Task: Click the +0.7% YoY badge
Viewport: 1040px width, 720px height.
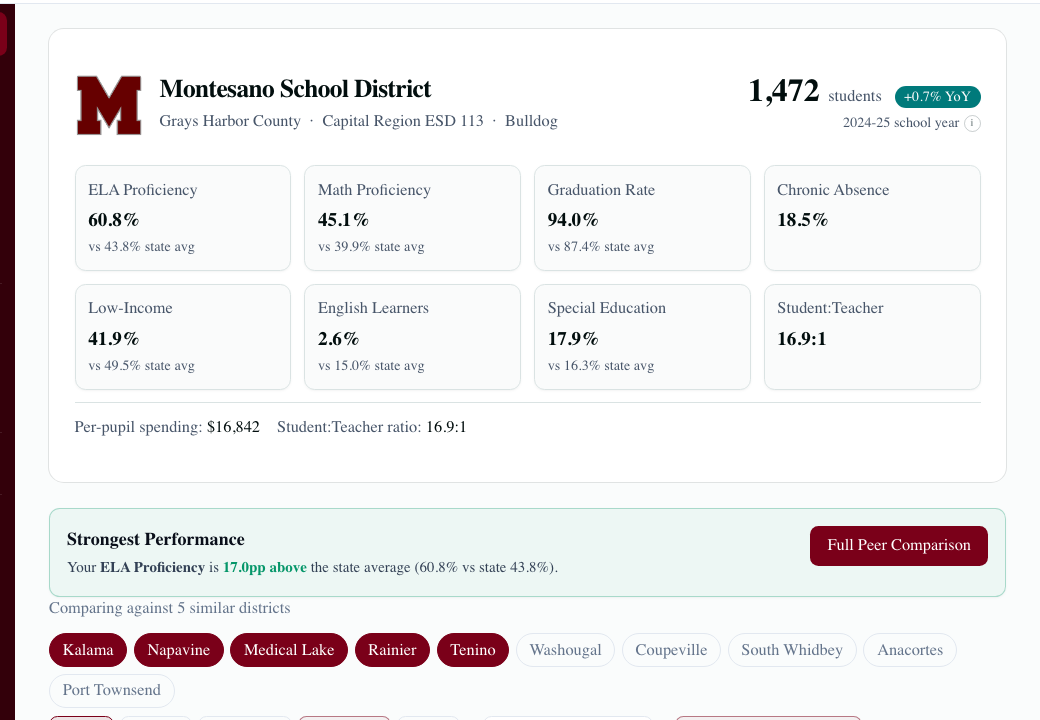Action: [x=937, y=97]
